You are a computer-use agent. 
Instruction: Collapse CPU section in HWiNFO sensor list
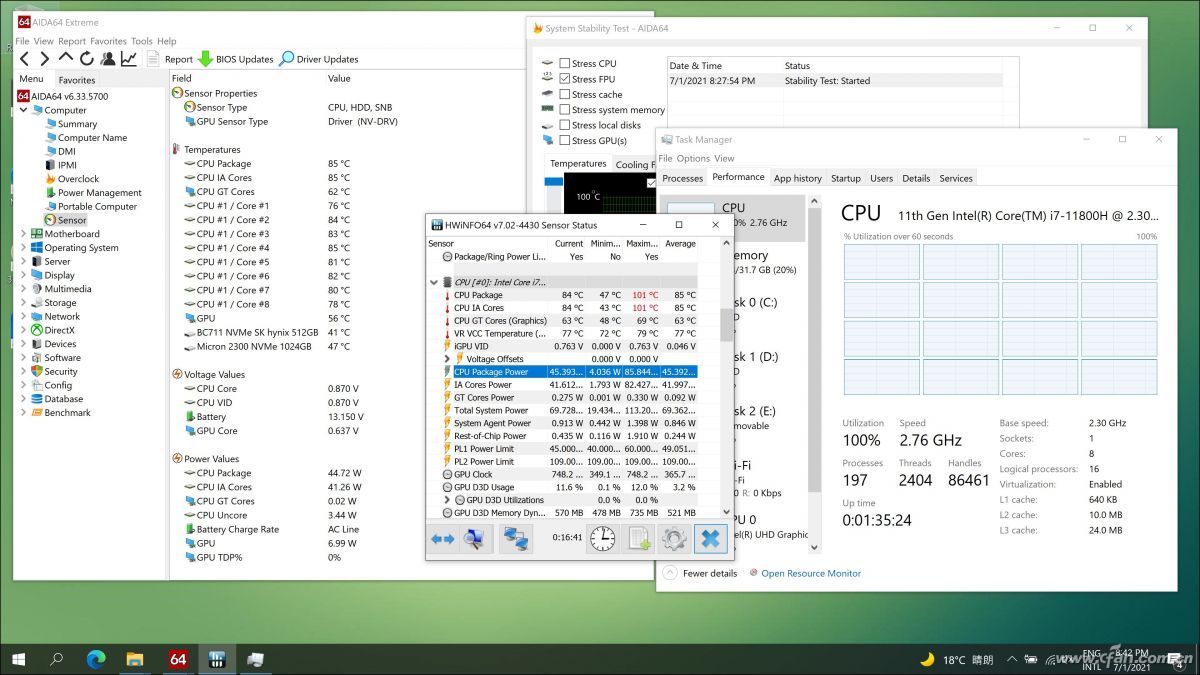coord(432,281)
